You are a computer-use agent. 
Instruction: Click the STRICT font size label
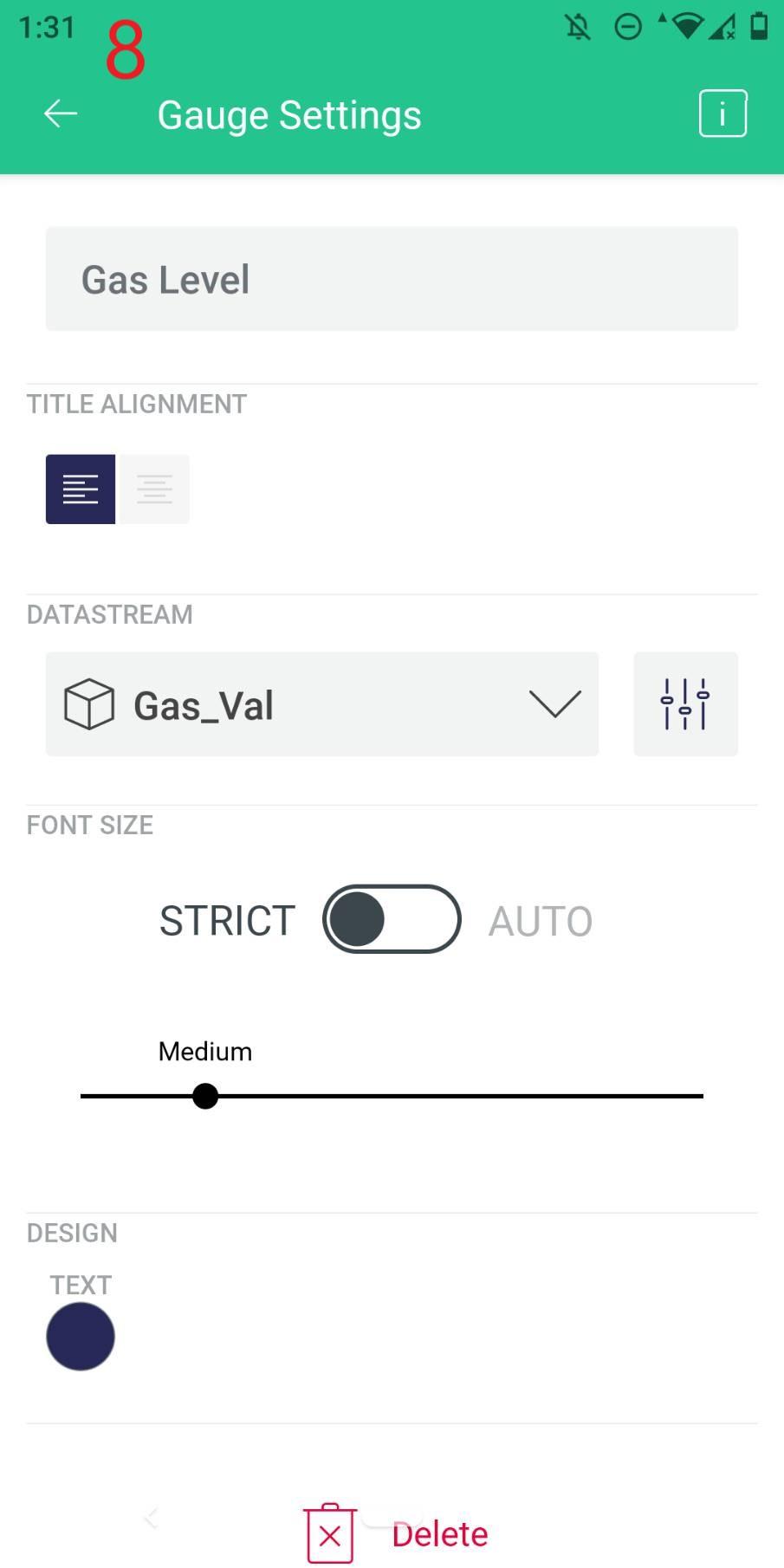227,921
